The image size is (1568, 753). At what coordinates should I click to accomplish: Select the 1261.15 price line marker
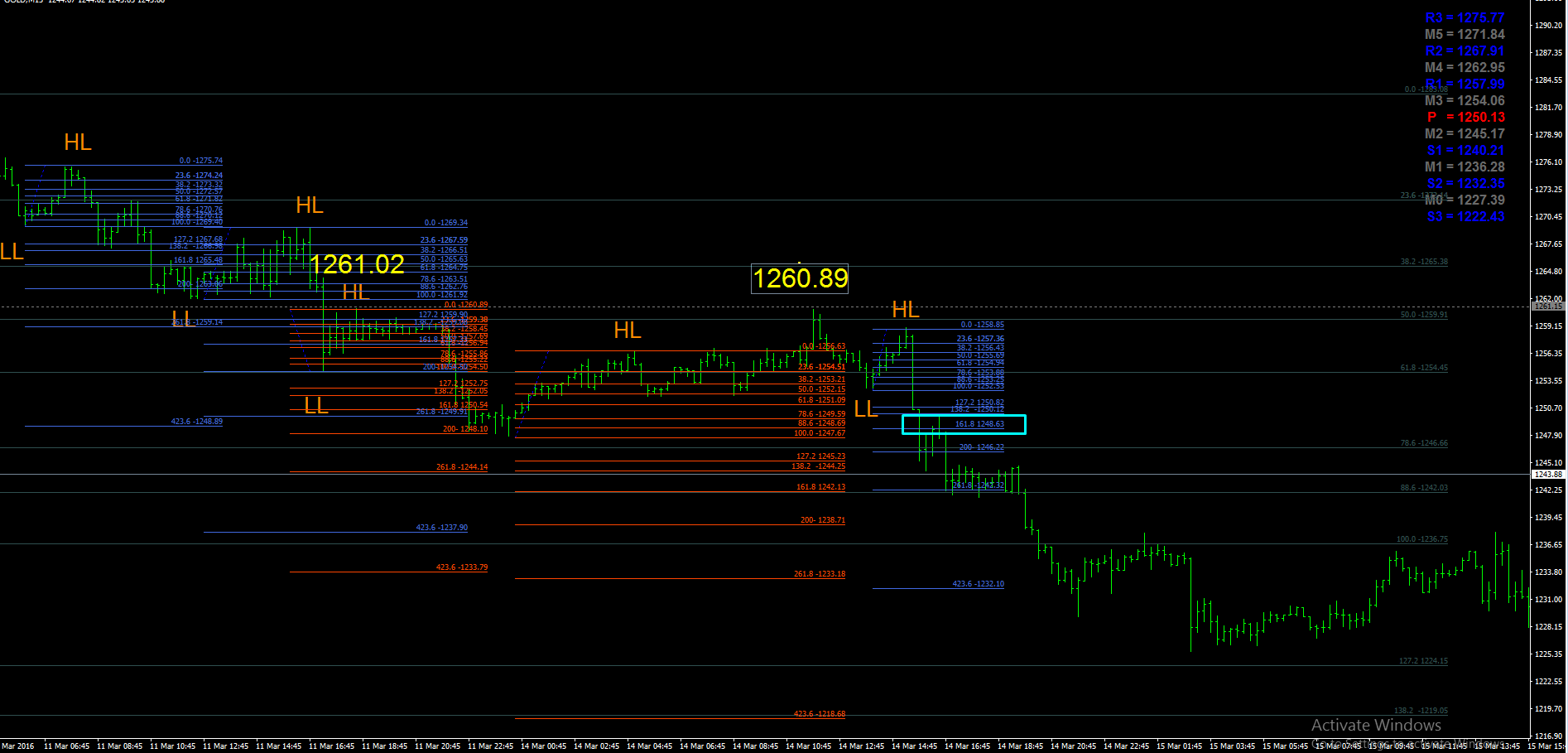tap(1548, 307)
